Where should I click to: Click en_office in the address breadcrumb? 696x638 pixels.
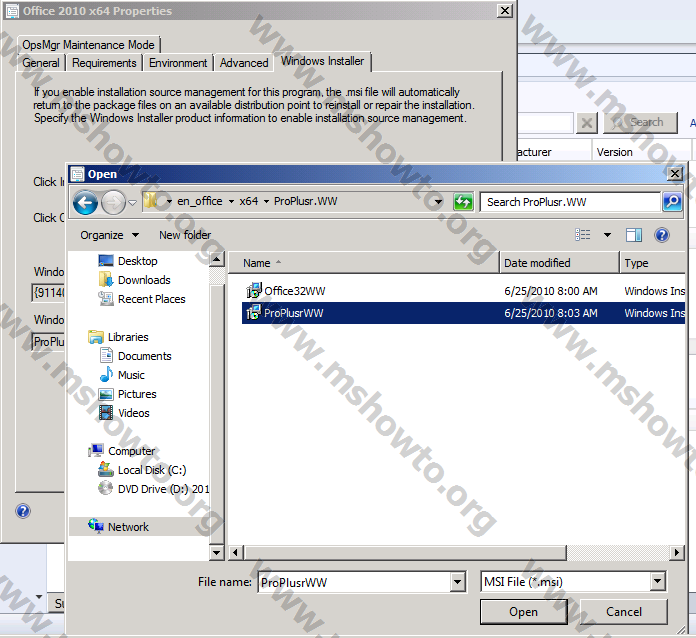click(200, 202)
